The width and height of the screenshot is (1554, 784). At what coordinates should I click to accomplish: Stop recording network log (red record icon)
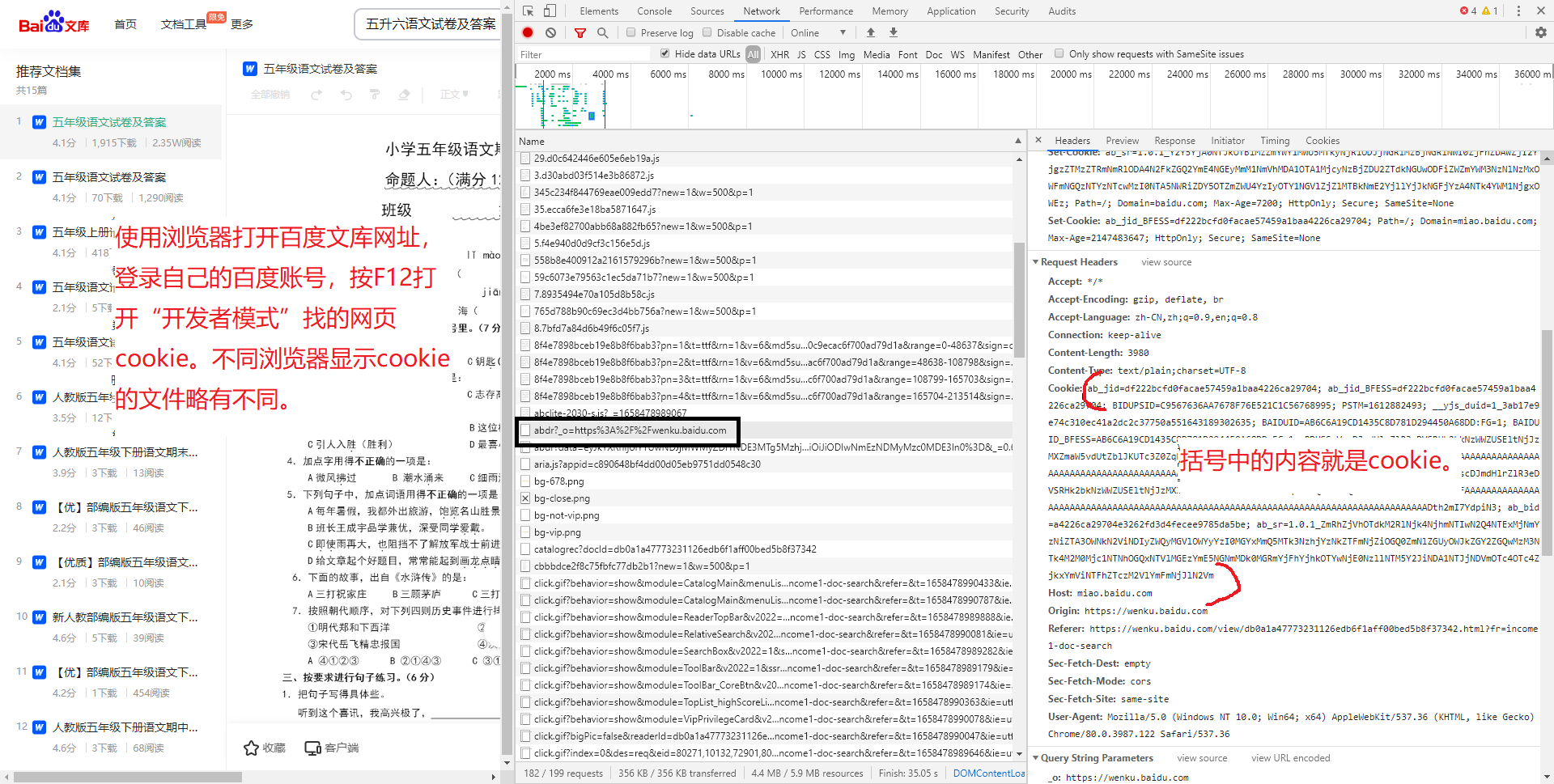528,32
